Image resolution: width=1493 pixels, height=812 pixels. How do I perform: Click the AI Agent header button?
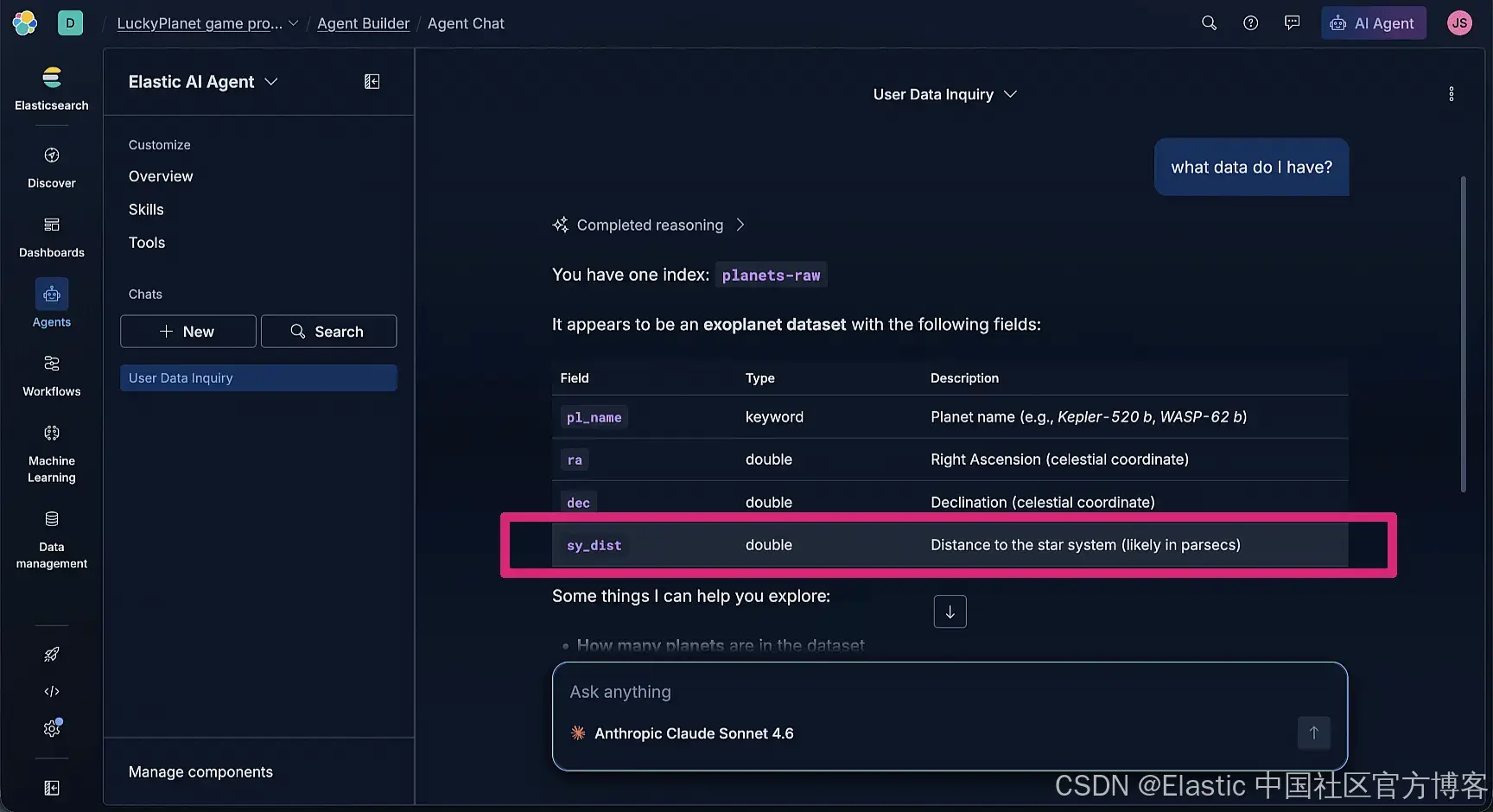[1373, 23]
